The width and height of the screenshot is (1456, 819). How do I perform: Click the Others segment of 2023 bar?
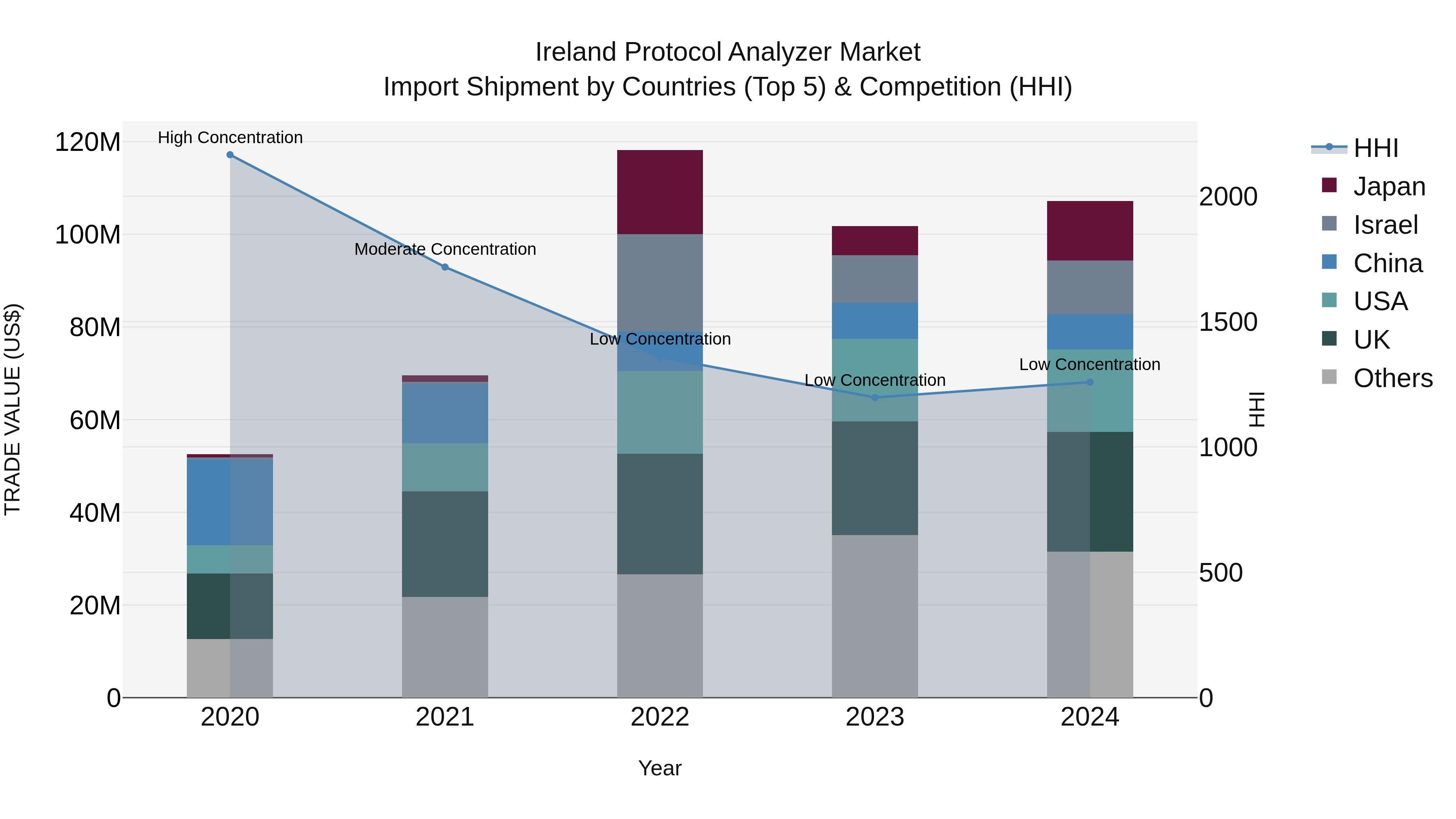coord(875,616)
